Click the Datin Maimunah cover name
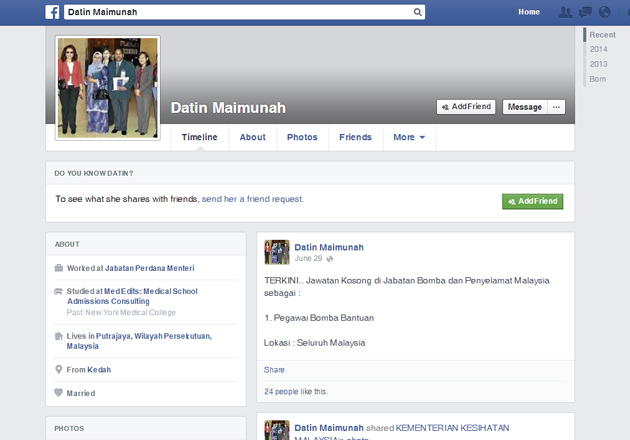Image resolution: width=630 pixels, height=440 pixels. click(x=228, y=108)
